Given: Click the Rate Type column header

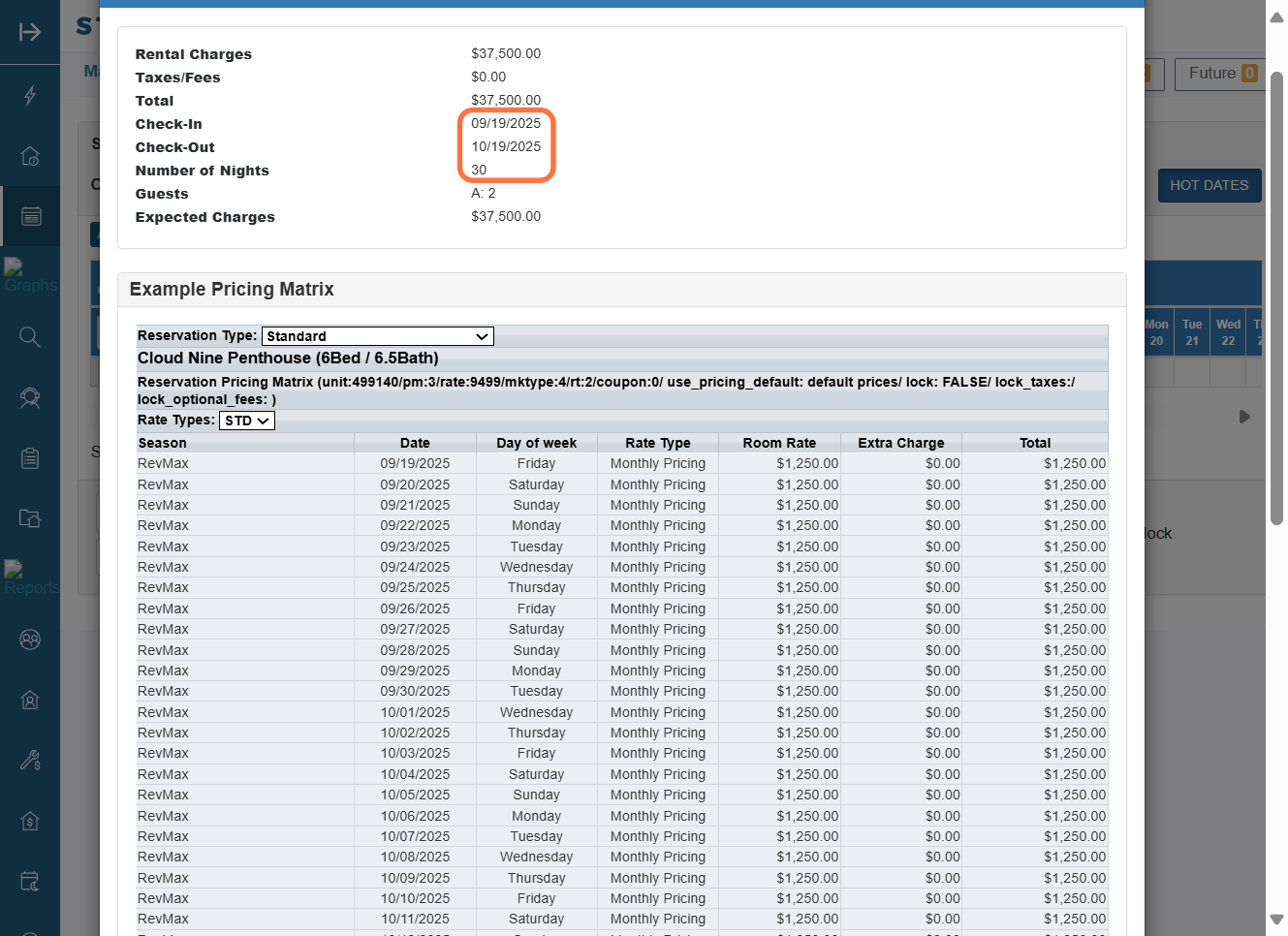Looking at the screenshot, I should coord(658,443).
